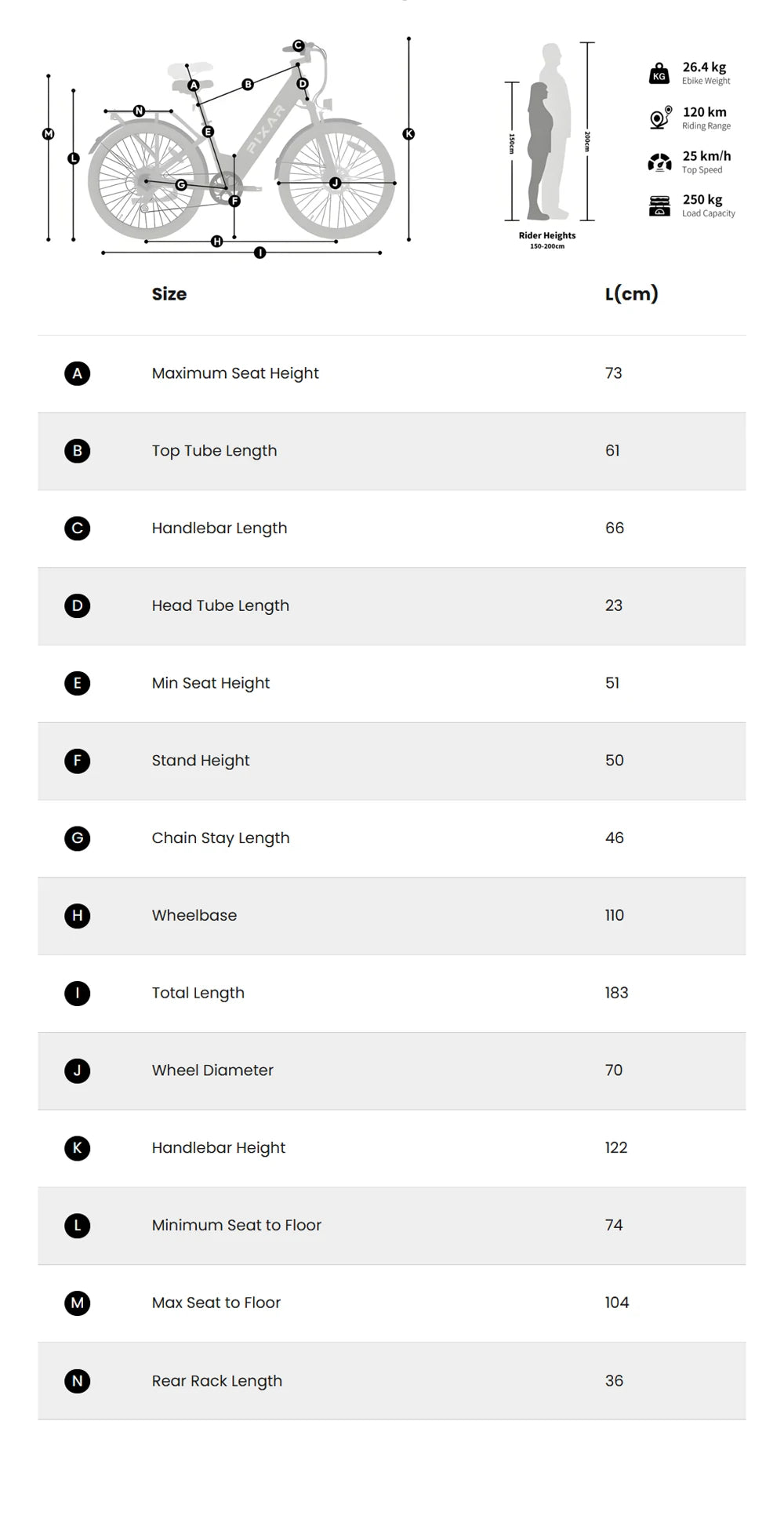Click the load capacity scale icon
Screen dimensions: 784x1530
click(659, 205)
